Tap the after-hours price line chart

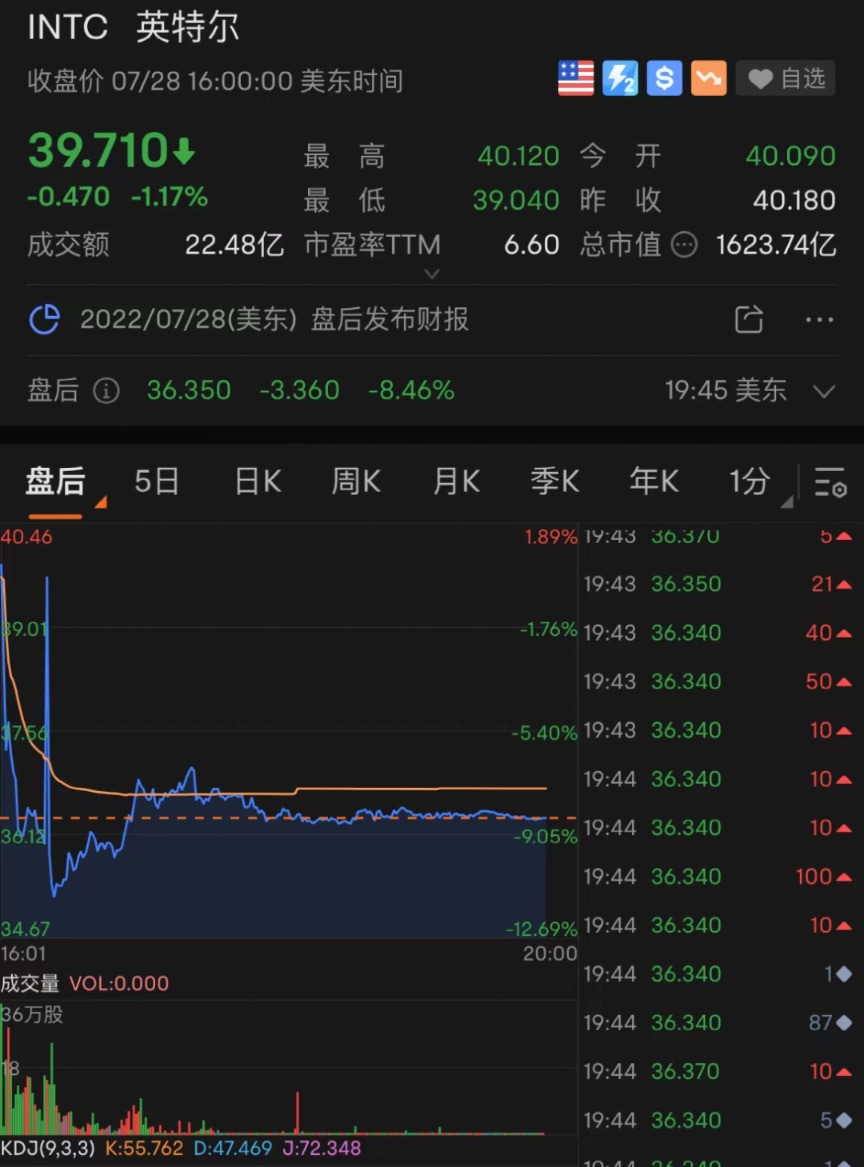point(289,733)
